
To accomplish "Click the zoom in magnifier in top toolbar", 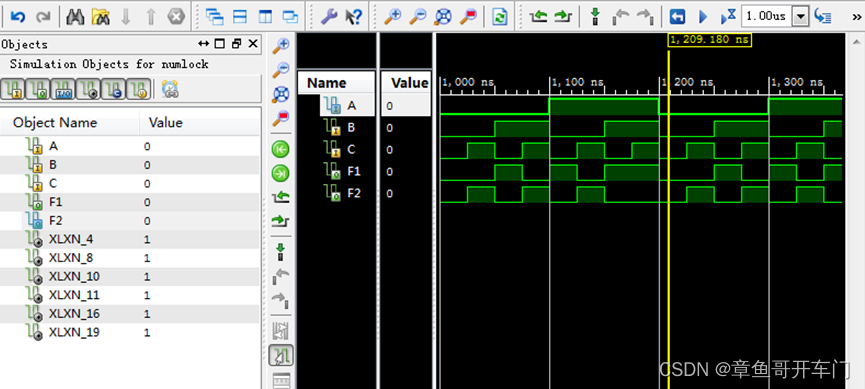I will point(392,17).
